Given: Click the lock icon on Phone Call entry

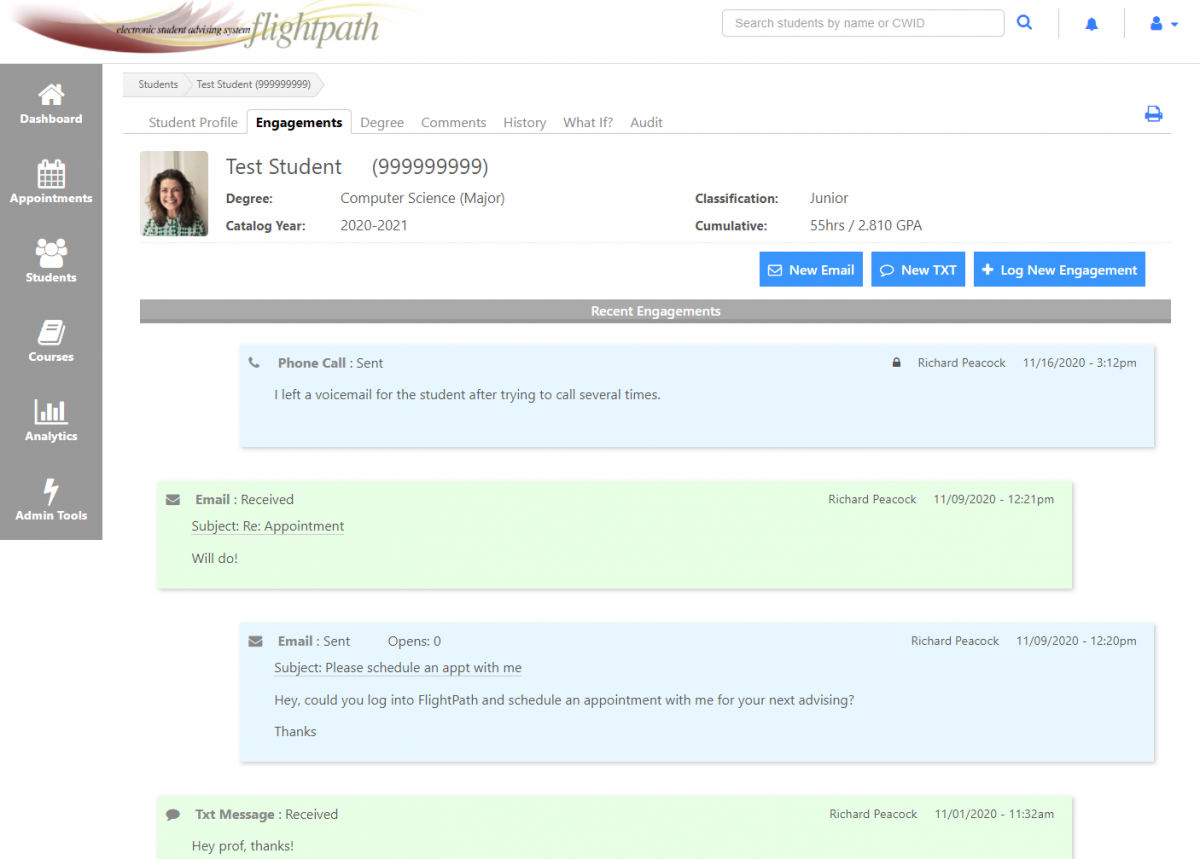Looking at the screenshot, I should point(896,363).
